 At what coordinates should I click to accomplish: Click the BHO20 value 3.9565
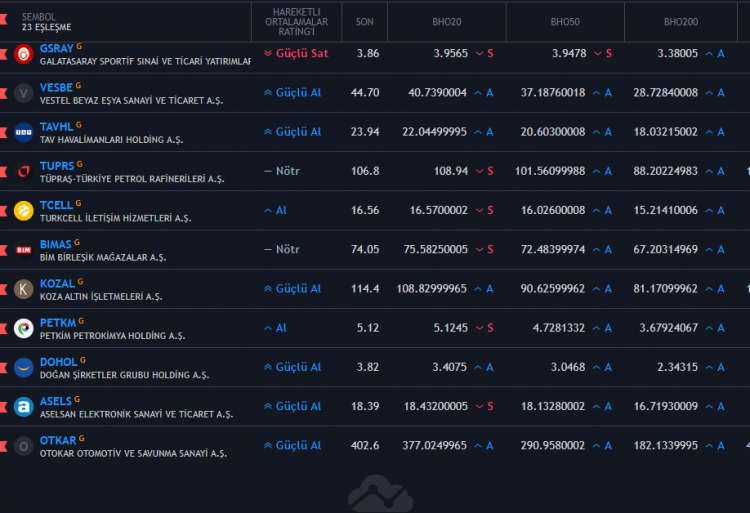[451, 54]
